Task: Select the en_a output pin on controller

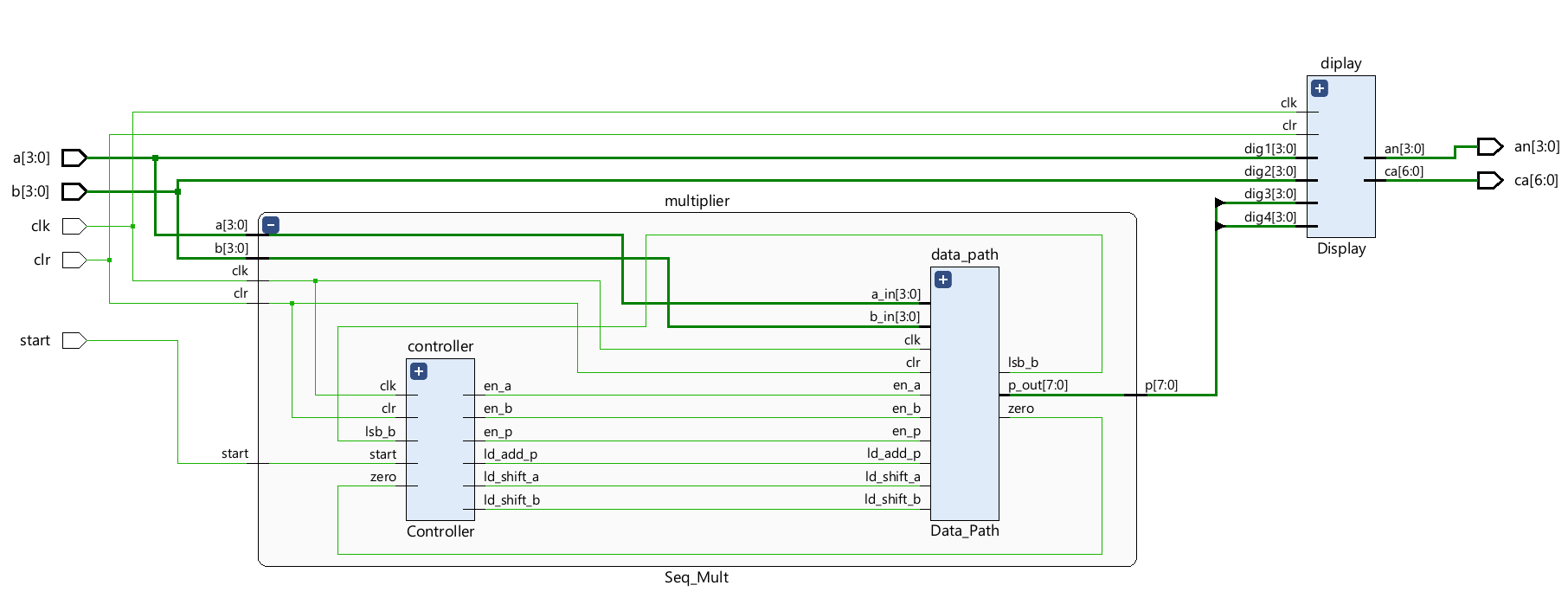Action: point(497,386)
